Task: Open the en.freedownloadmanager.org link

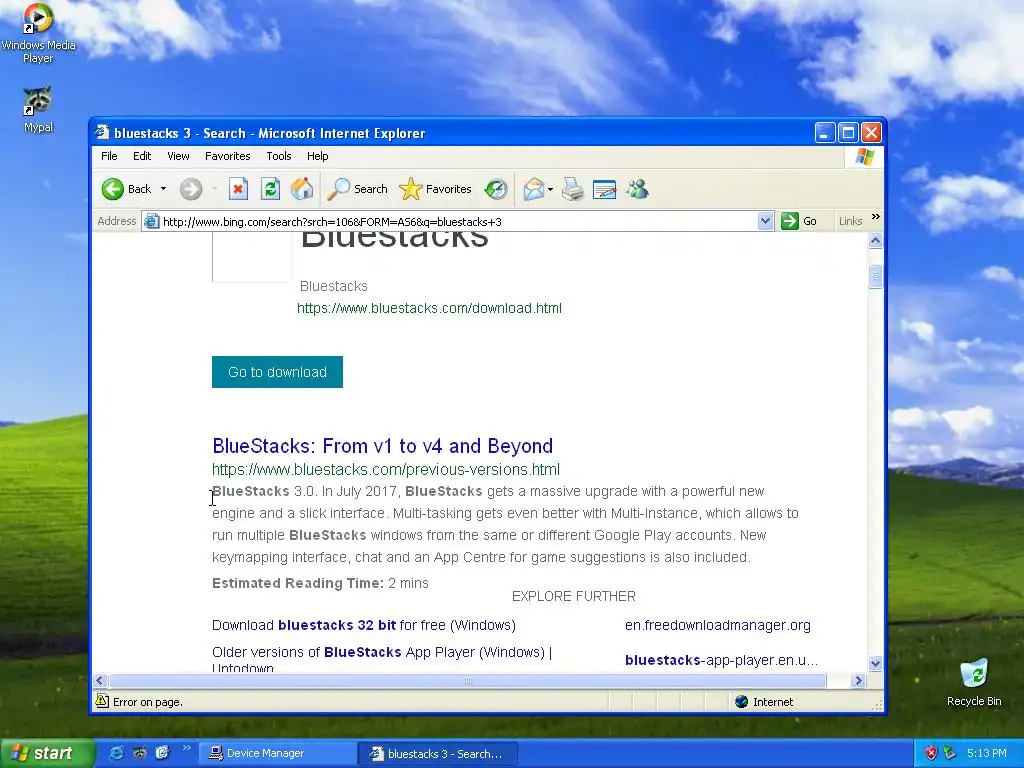Action: tap(718, 625)
